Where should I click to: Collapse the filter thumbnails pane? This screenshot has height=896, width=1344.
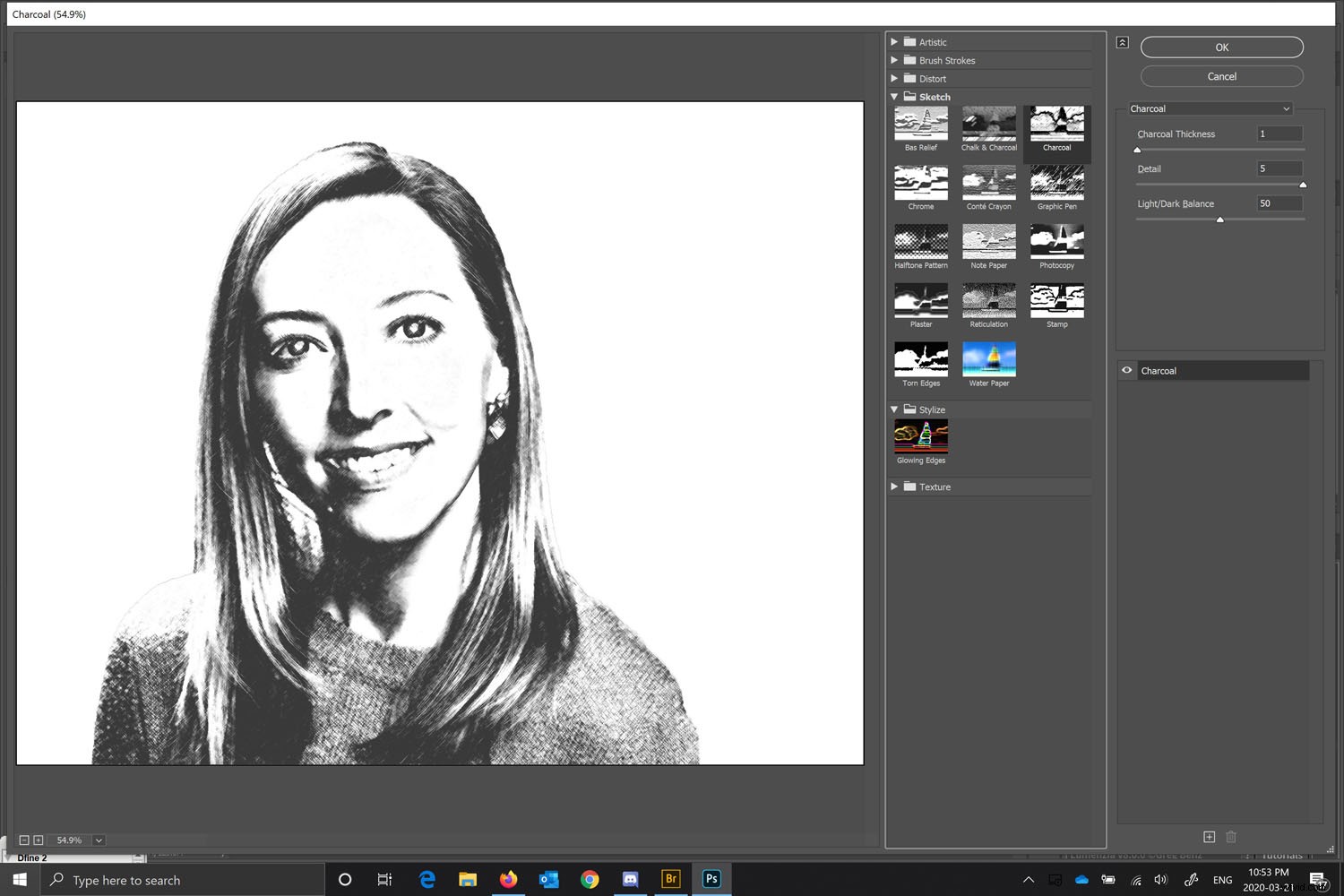point(1122,41)
